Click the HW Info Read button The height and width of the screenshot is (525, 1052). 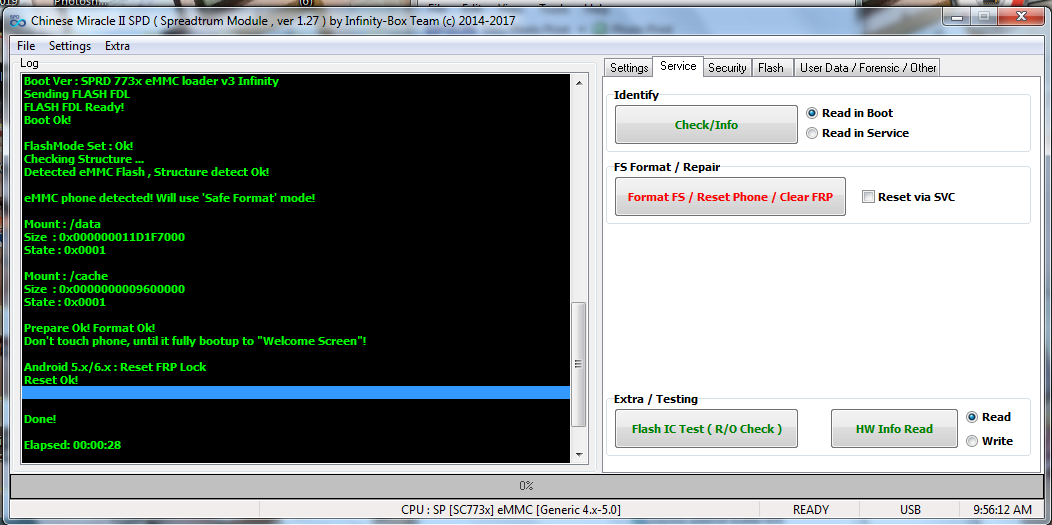[894, 428]
